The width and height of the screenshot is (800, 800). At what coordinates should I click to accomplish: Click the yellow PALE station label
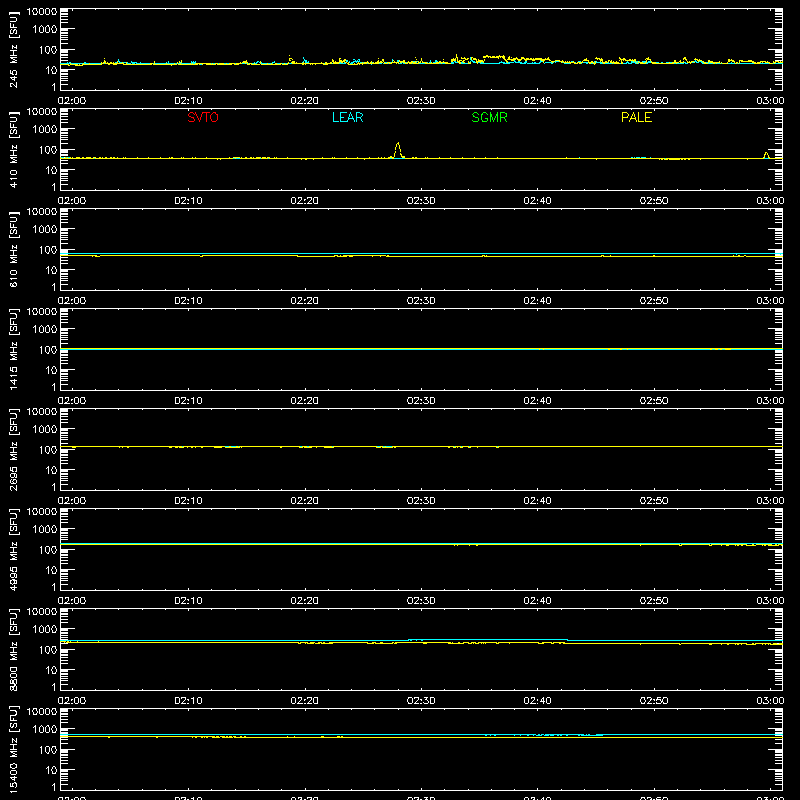(x=636, y=117)
